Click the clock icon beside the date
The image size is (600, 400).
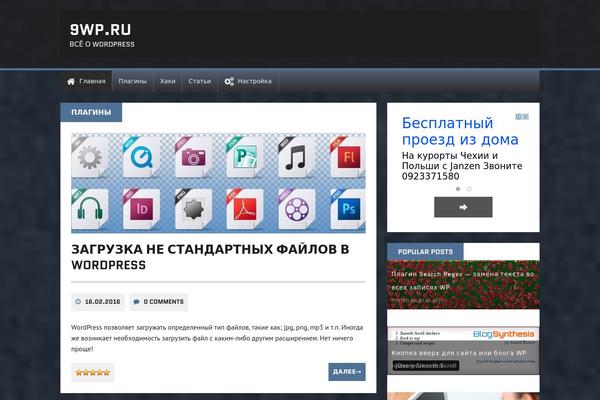click(78, 302)
